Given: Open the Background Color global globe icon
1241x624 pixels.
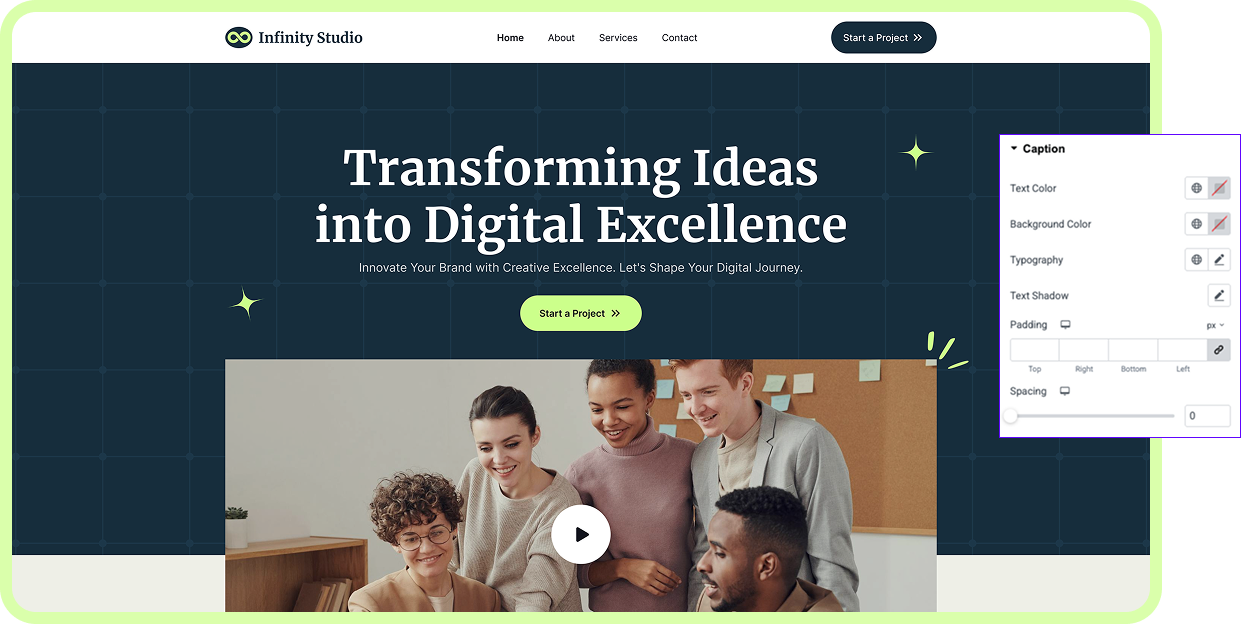Looking at the screenshot, I should click(x=1196, y=224).
